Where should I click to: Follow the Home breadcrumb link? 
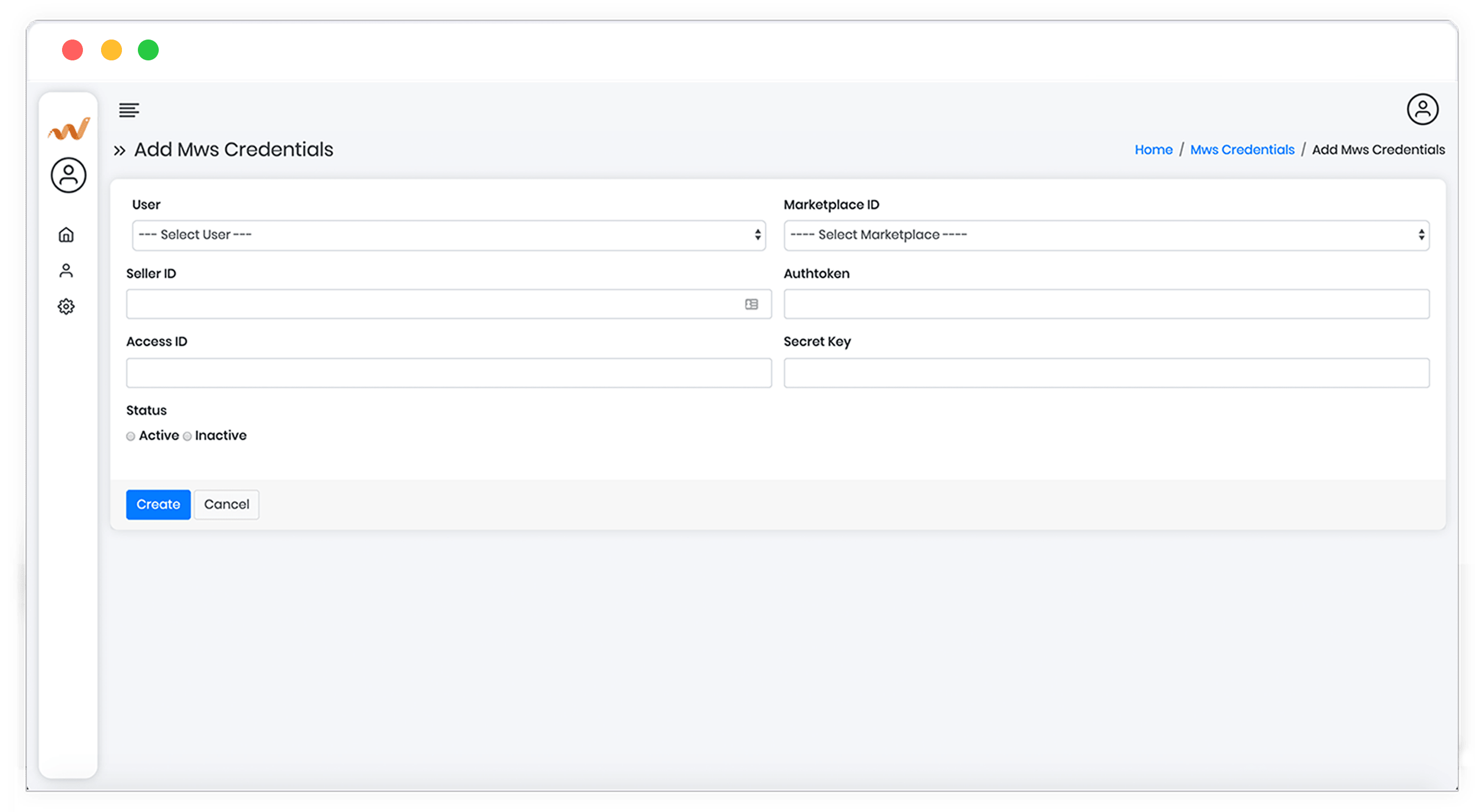(x=1153, y=150)
